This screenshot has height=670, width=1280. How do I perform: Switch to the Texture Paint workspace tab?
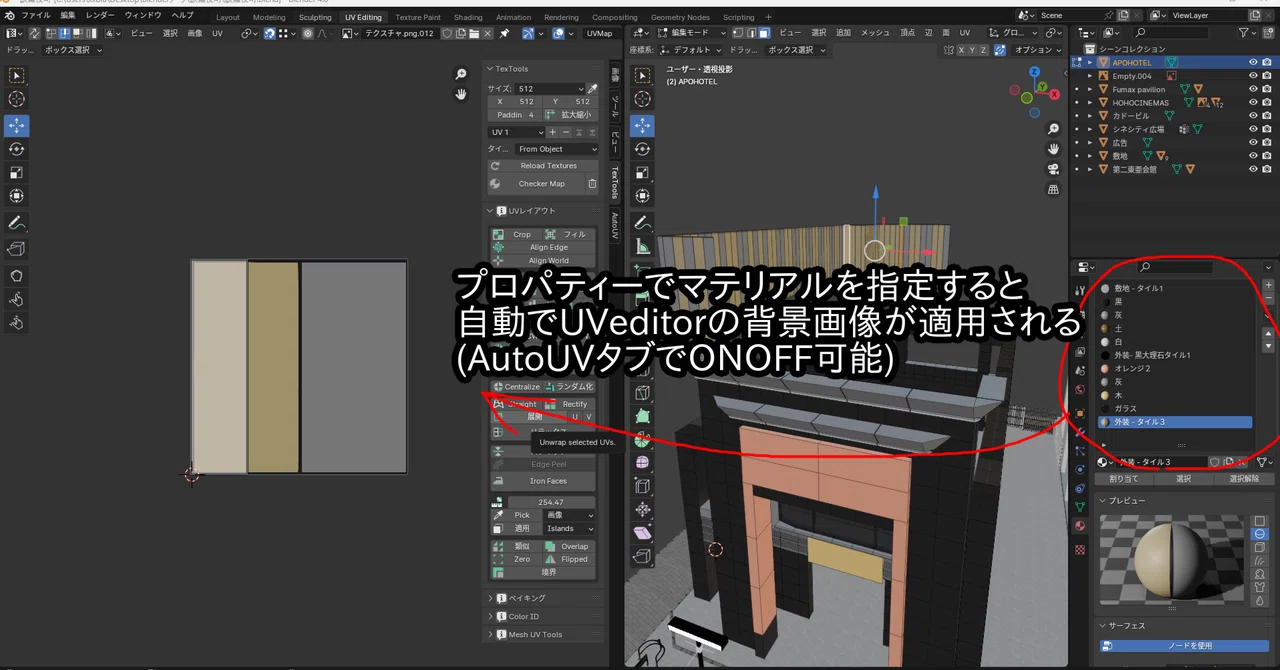pos(417,17)
